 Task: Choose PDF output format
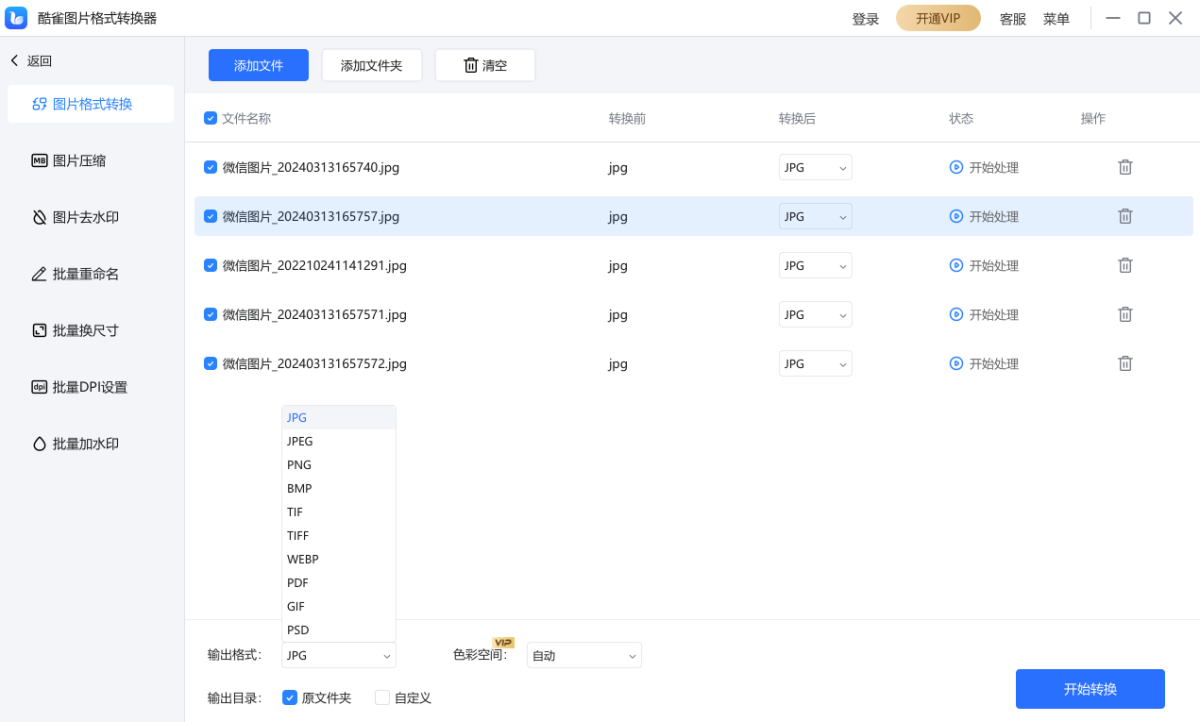pyautogui.click(x=339, y=583)
